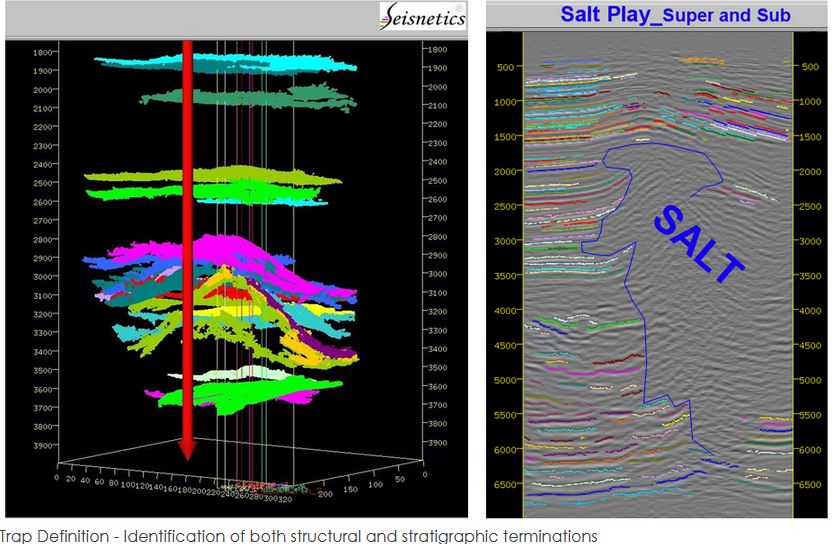This screenshot has width=833, height=544.
Task: Click the 6500 depth label on the salt section's left axis
Action: point(507,485)
